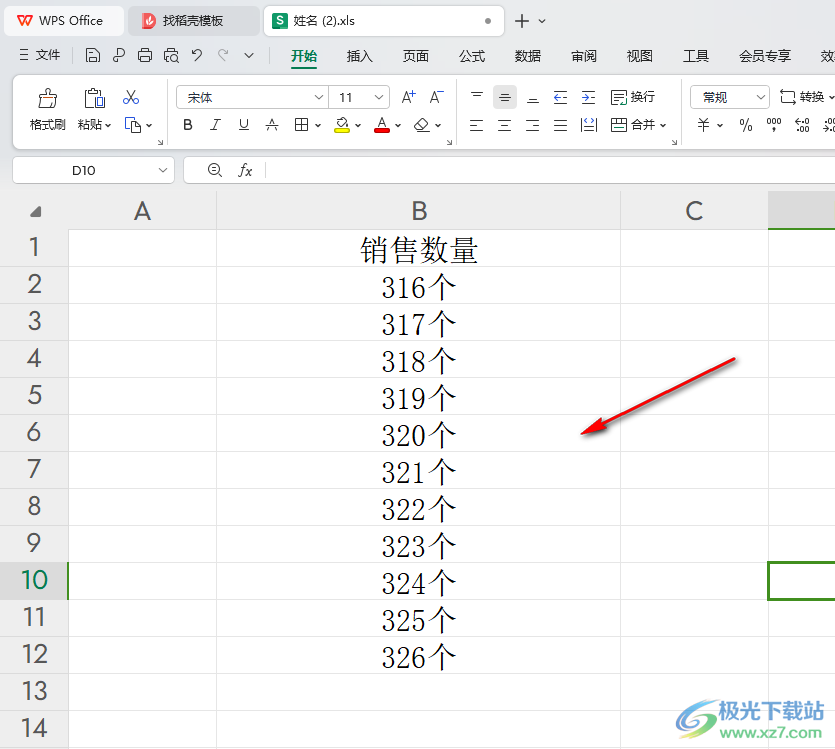The width and height of the screenshot is (835, 749).
Task: Click the 换行 (Wrap text) button
Action: click(x=632, y=97)
